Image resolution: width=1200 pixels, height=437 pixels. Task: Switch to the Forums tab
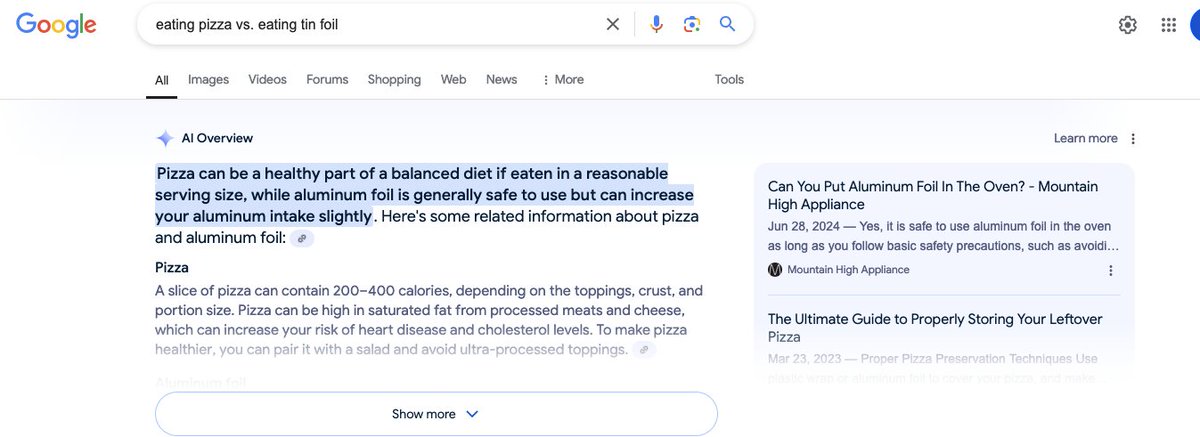pyautogui.click(x=327, y=80)
